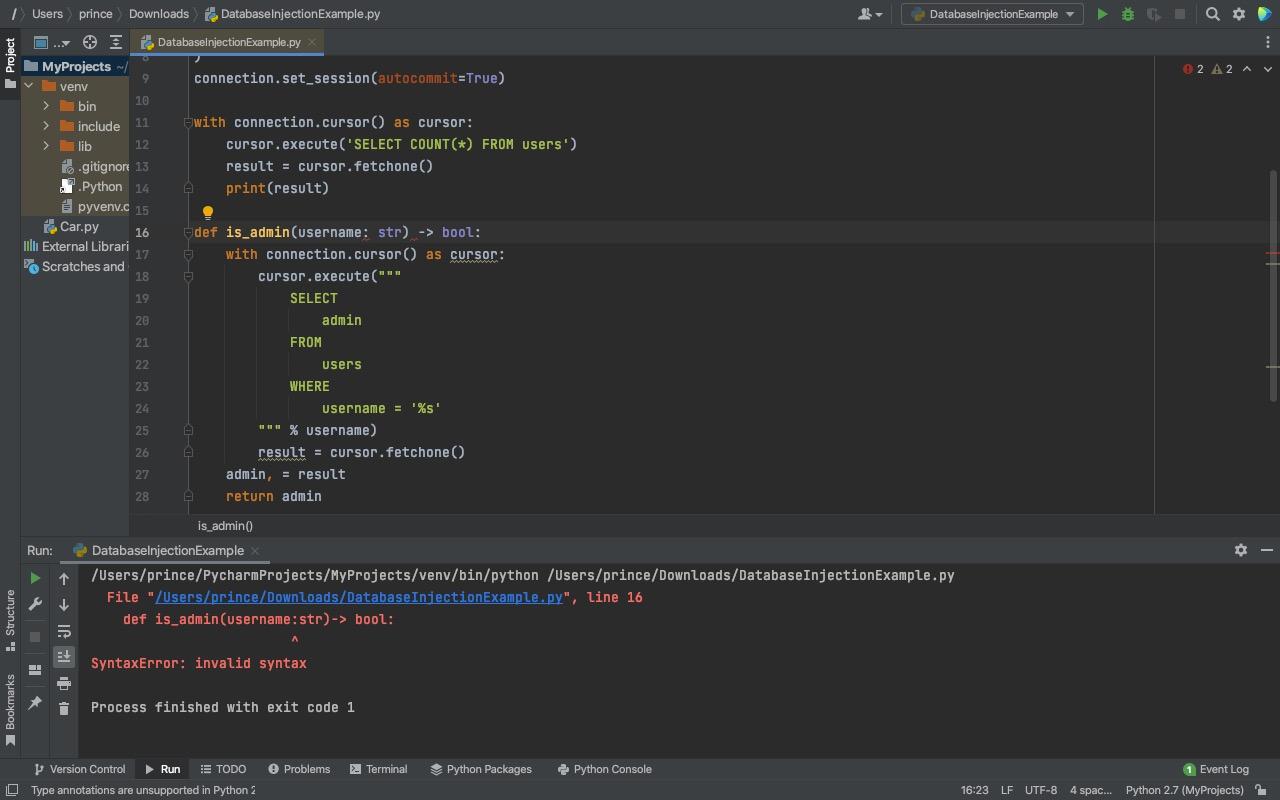Collapse the with block fold at line 11
Viewport: 1280px width, 800px height.
pos(187,122)
